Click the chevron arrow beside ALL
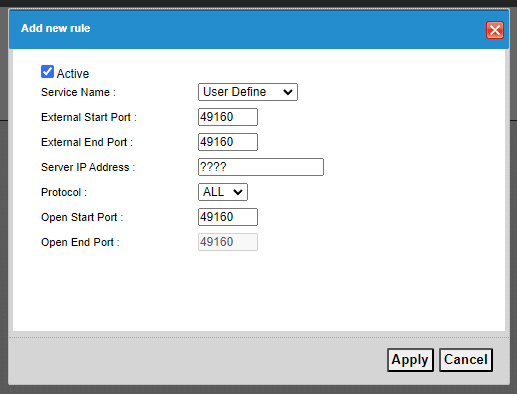Image resolution: width=517 pixels, height=394 pixels. click(x=238, y=192)
